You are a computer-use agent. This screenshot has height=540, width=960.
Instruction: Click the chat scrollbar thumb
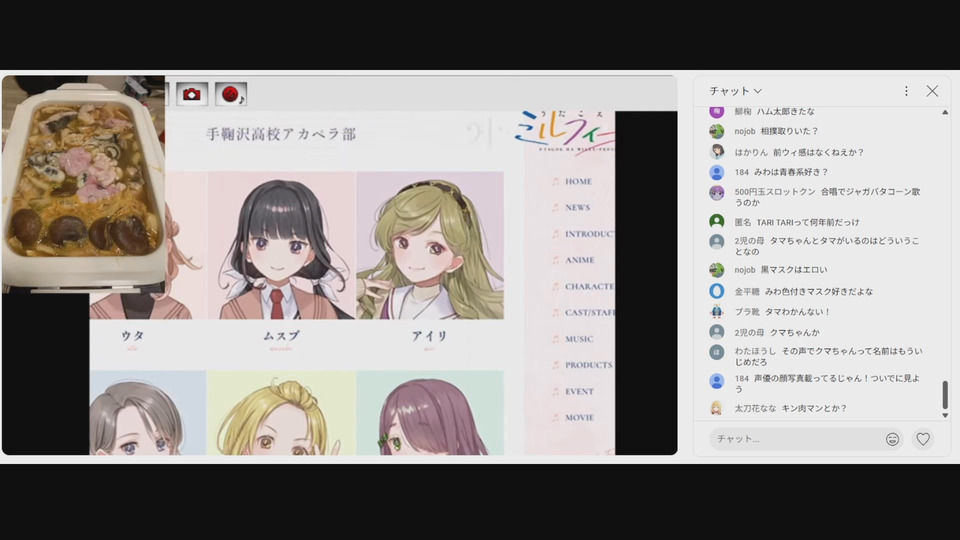(945, 394)
